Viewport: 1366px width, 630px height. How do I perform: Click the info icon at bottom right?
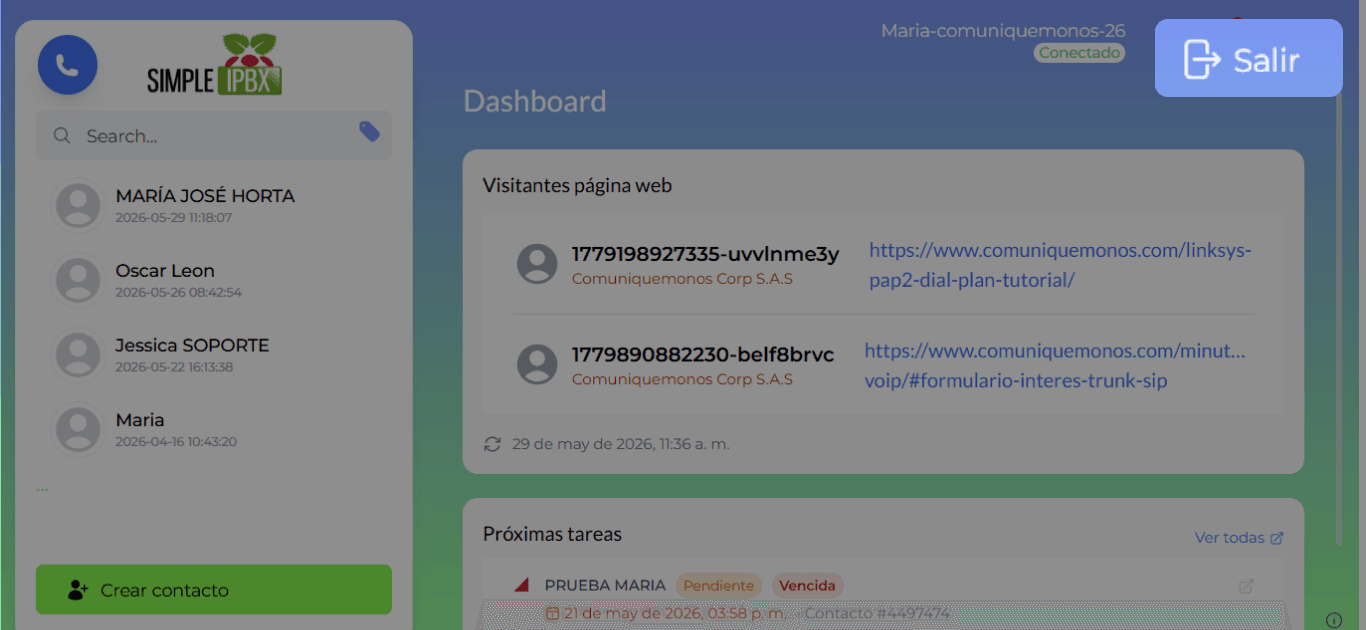point(1334,619)
